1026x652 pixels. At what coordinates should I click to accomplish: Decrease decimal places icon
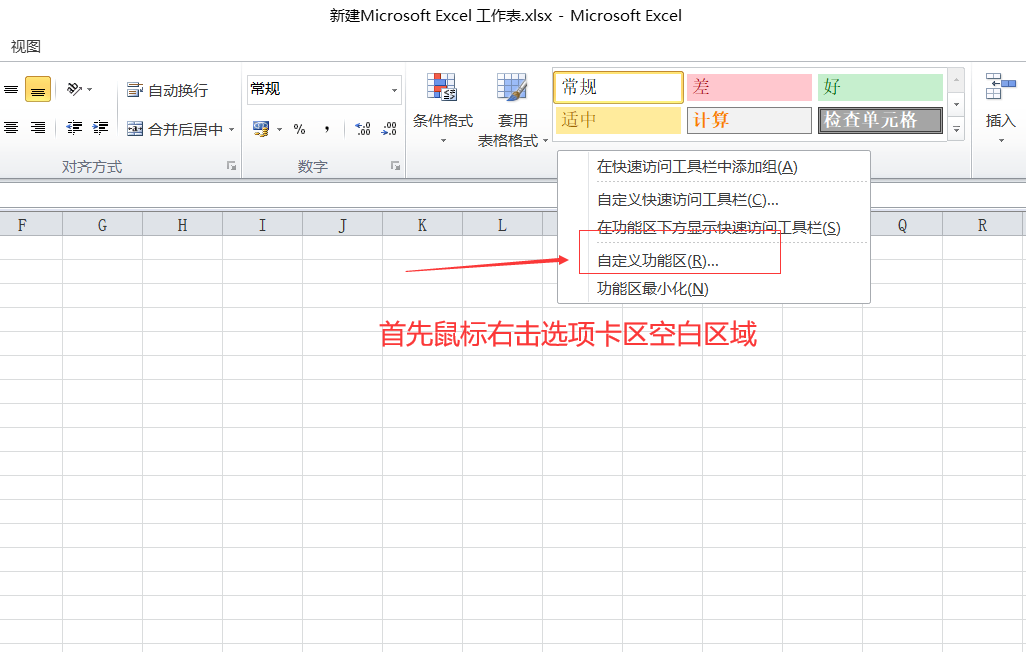pos(389,129)
